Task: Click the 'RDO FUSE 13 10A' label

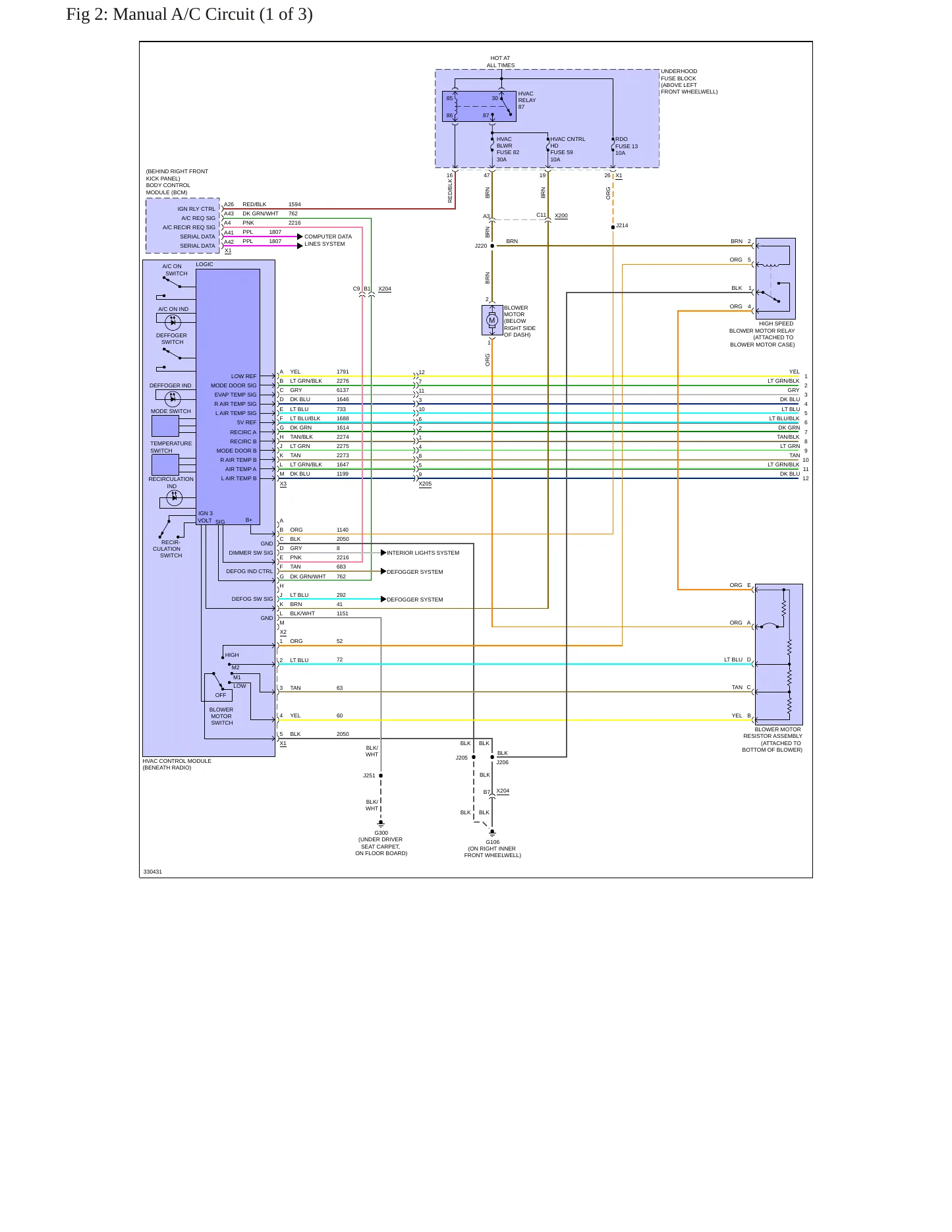Action: pyautogui.click(x=626, y=146)
